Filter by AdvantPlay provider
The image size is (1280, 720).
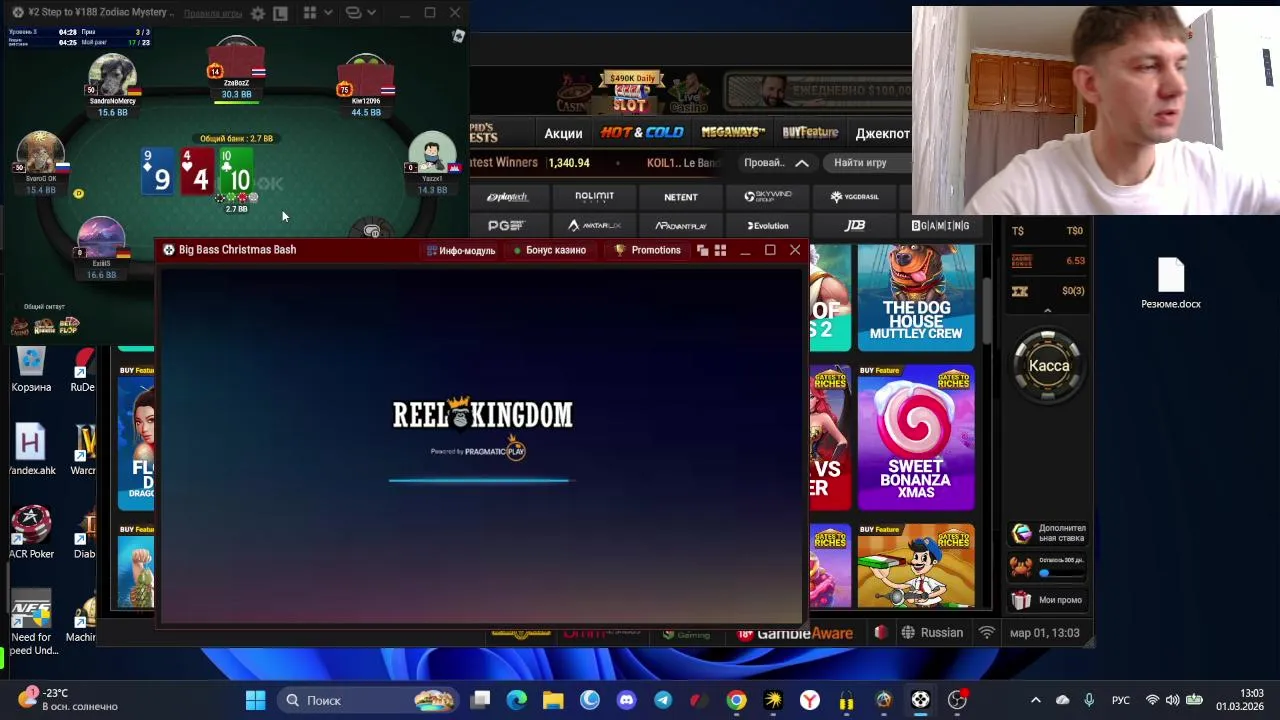681,226
